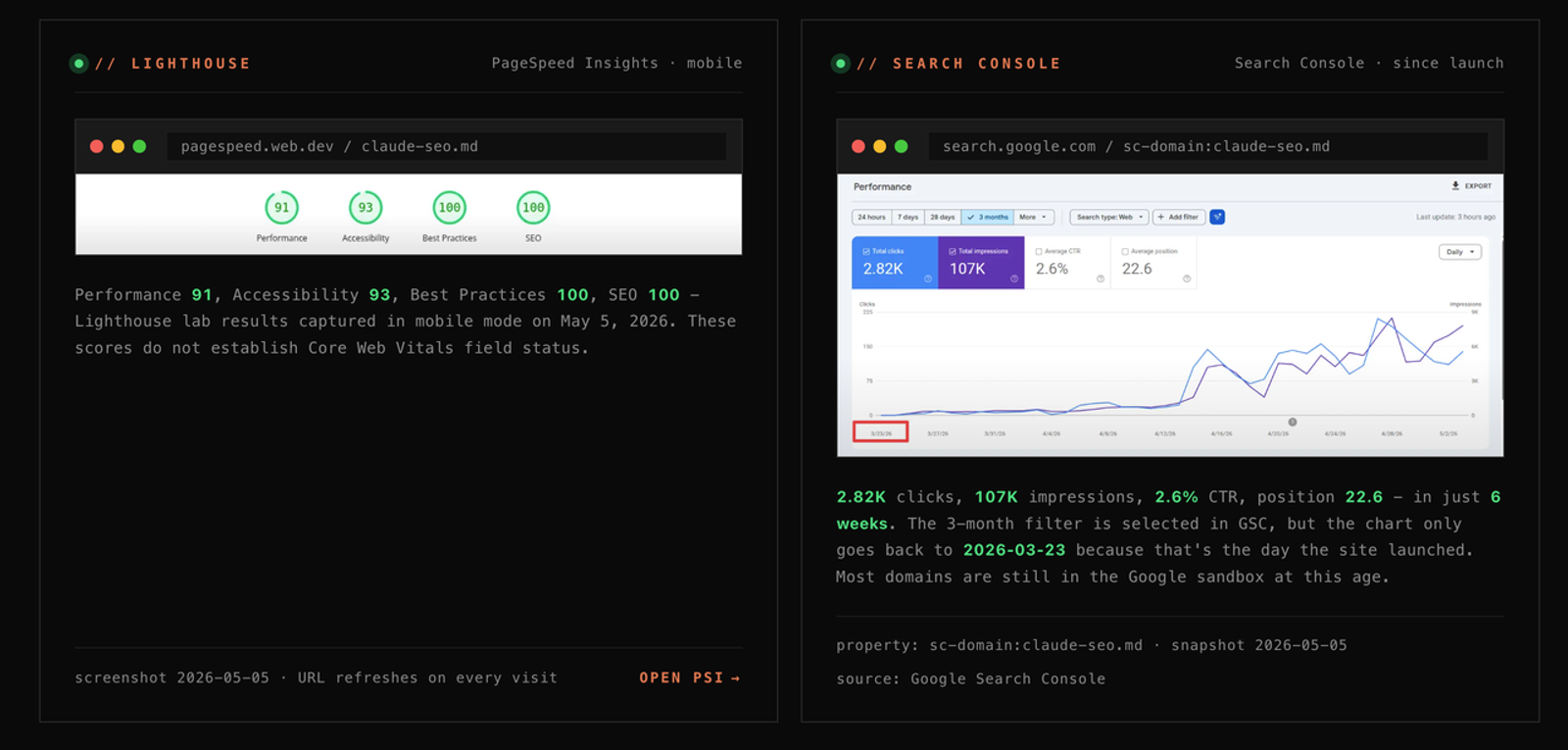Click the 'Last update: 3 hours ago' text
The width and height of the screenshot is (1568, 750).
click(1455, 217)
